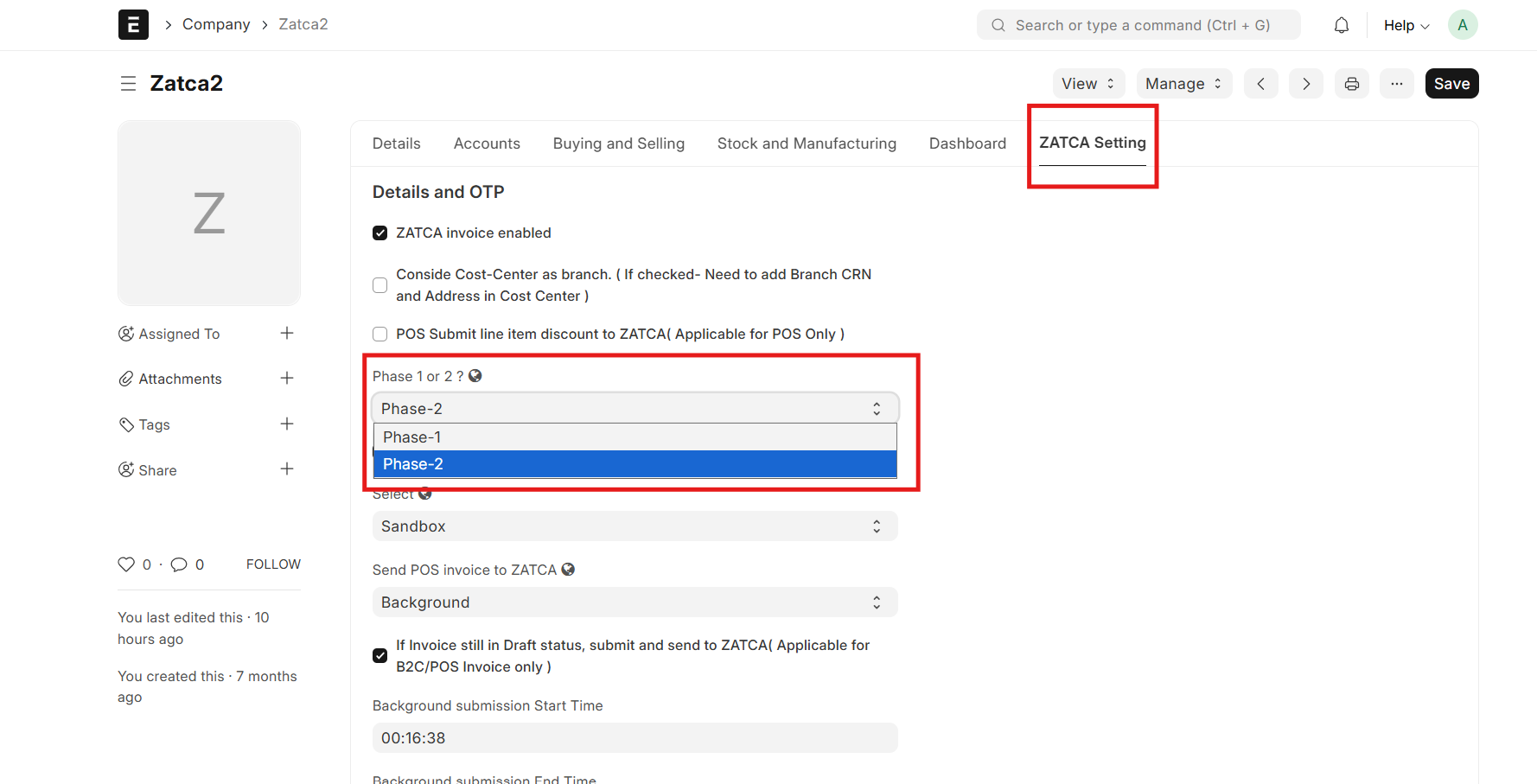Choose Phase-2 highlighted option
Screen dimensions: 1537x784
pos(635,464)
